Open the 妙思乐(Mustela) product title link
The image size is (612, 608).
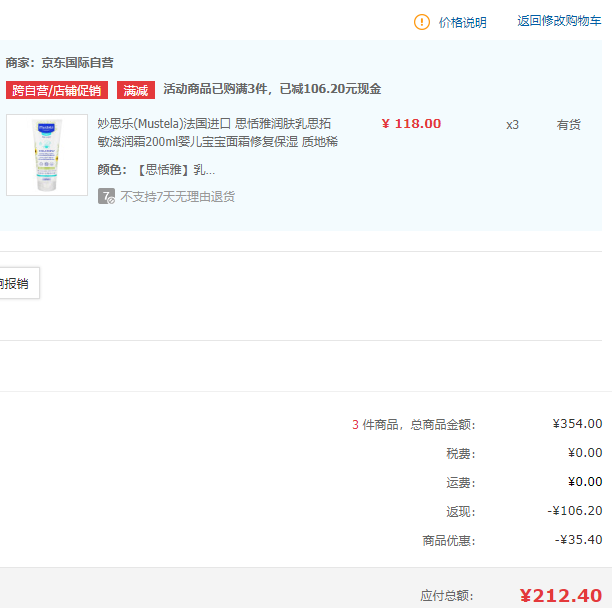click(217, 133)
